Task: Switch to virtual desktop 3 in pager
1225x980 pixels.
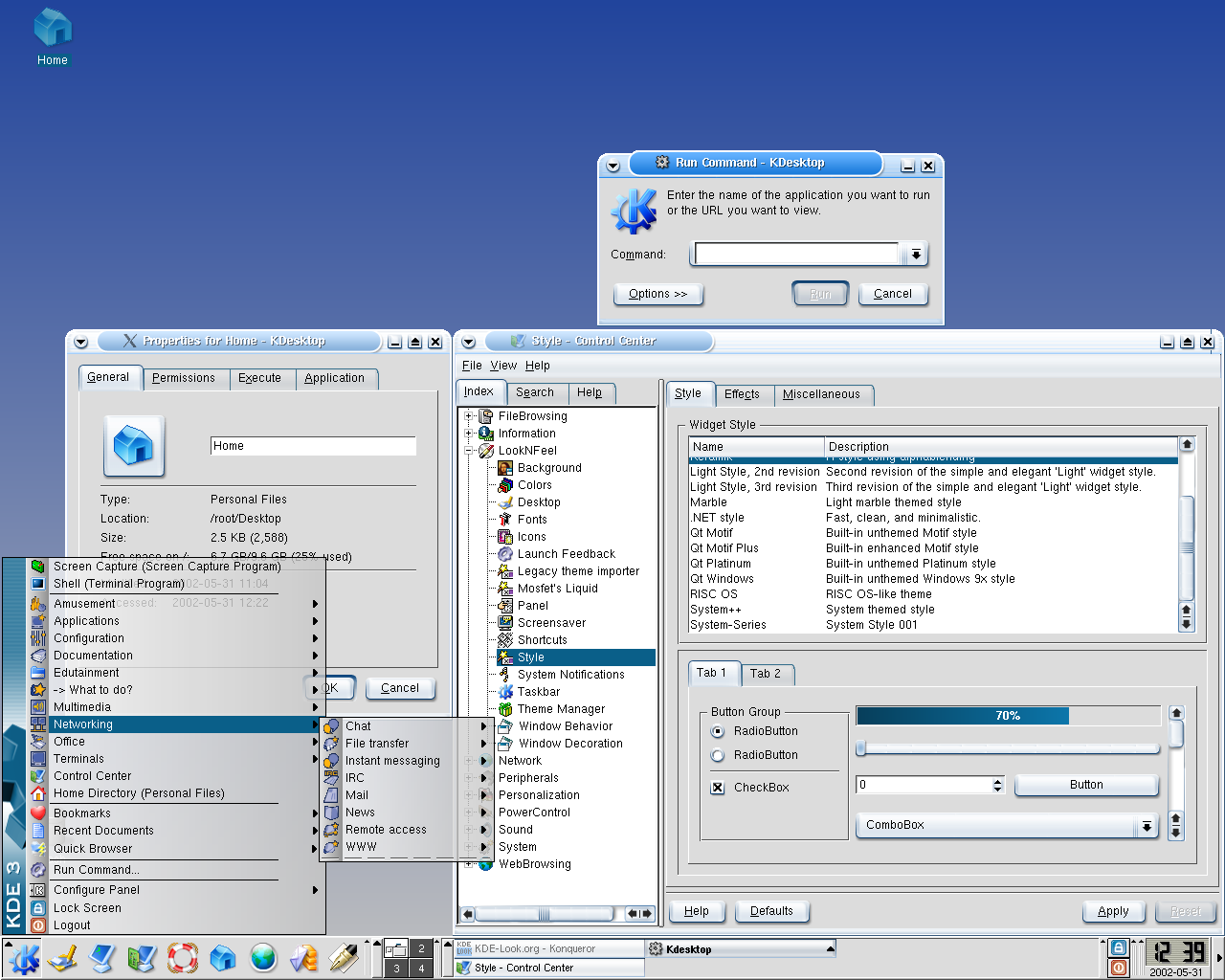Action: [x=396, y=969]
